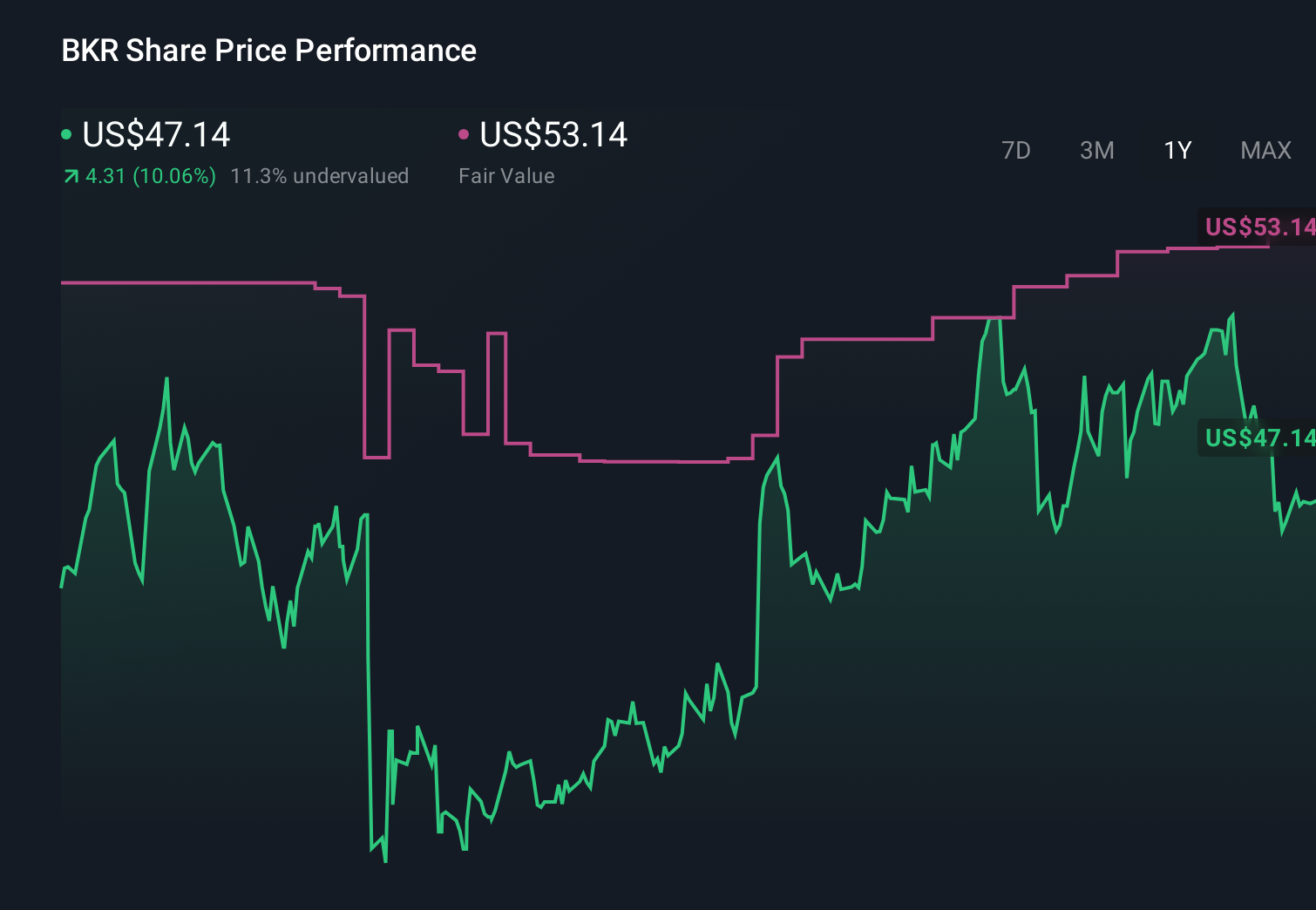Click the green share price legend dot
This screenshot has width=1316, height=910.
coord(66,133)
